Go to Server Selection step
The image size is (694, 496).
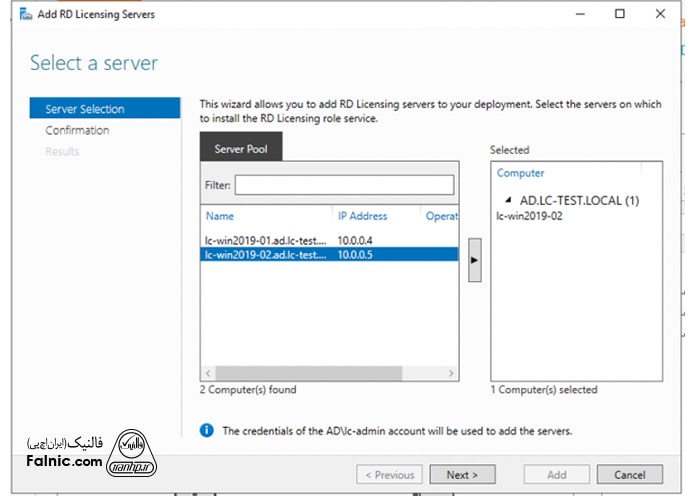(x=85, y=109)
